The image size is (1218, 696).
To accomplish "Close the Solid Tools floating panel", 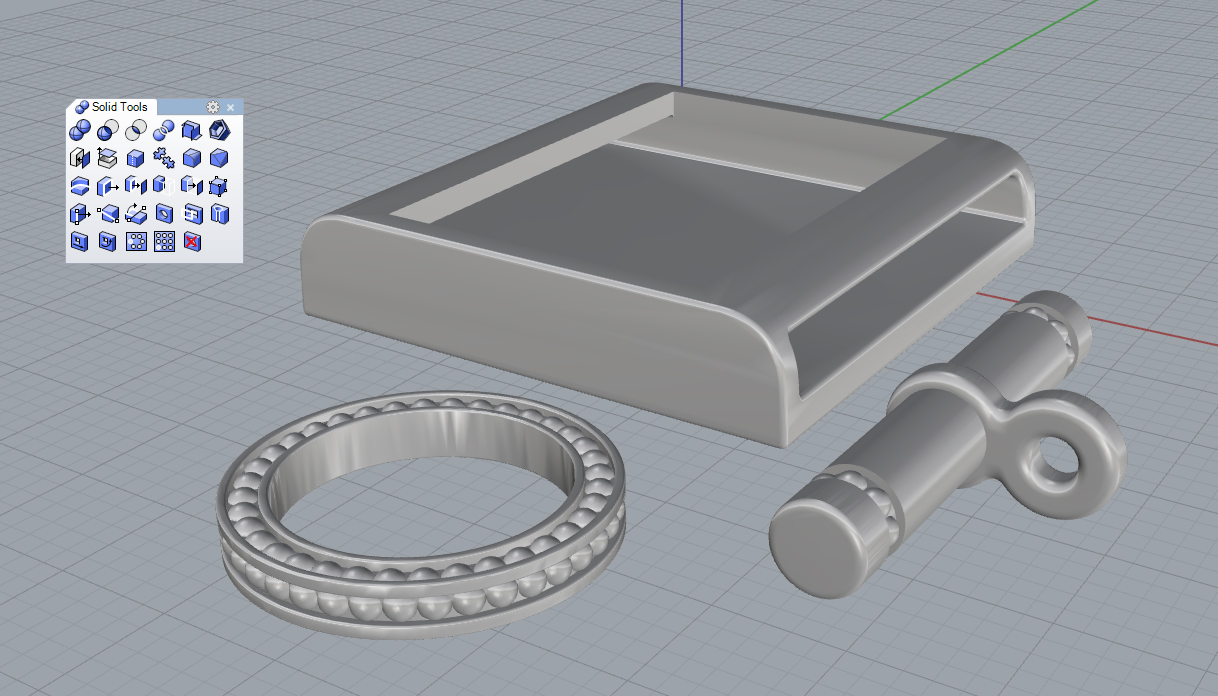I will pyautogui.click(x=231, y=107).
